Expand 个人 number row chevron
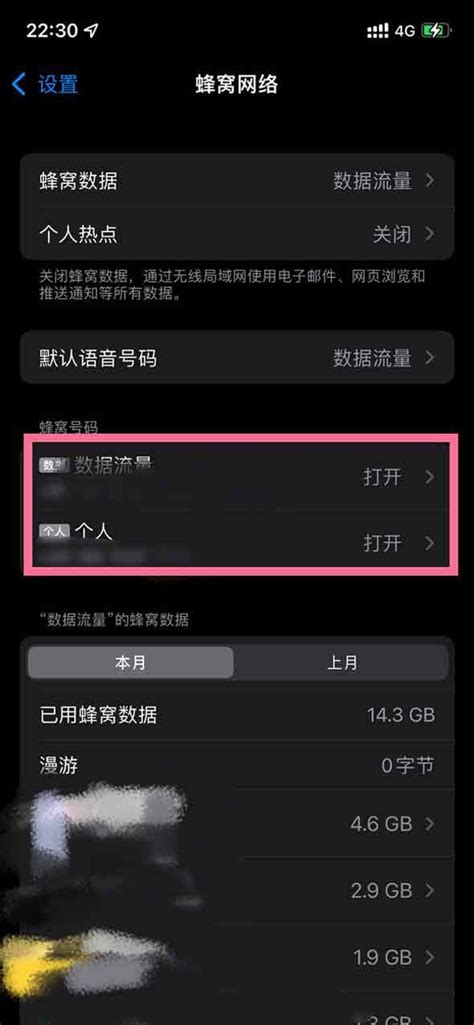Viewport: 474px width, 1025px height. click(430, 543)
